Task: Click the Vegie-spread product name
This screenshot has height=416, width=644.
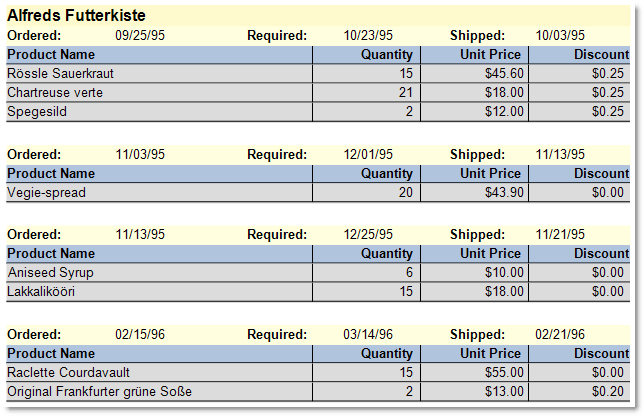Action: [46, 192]
